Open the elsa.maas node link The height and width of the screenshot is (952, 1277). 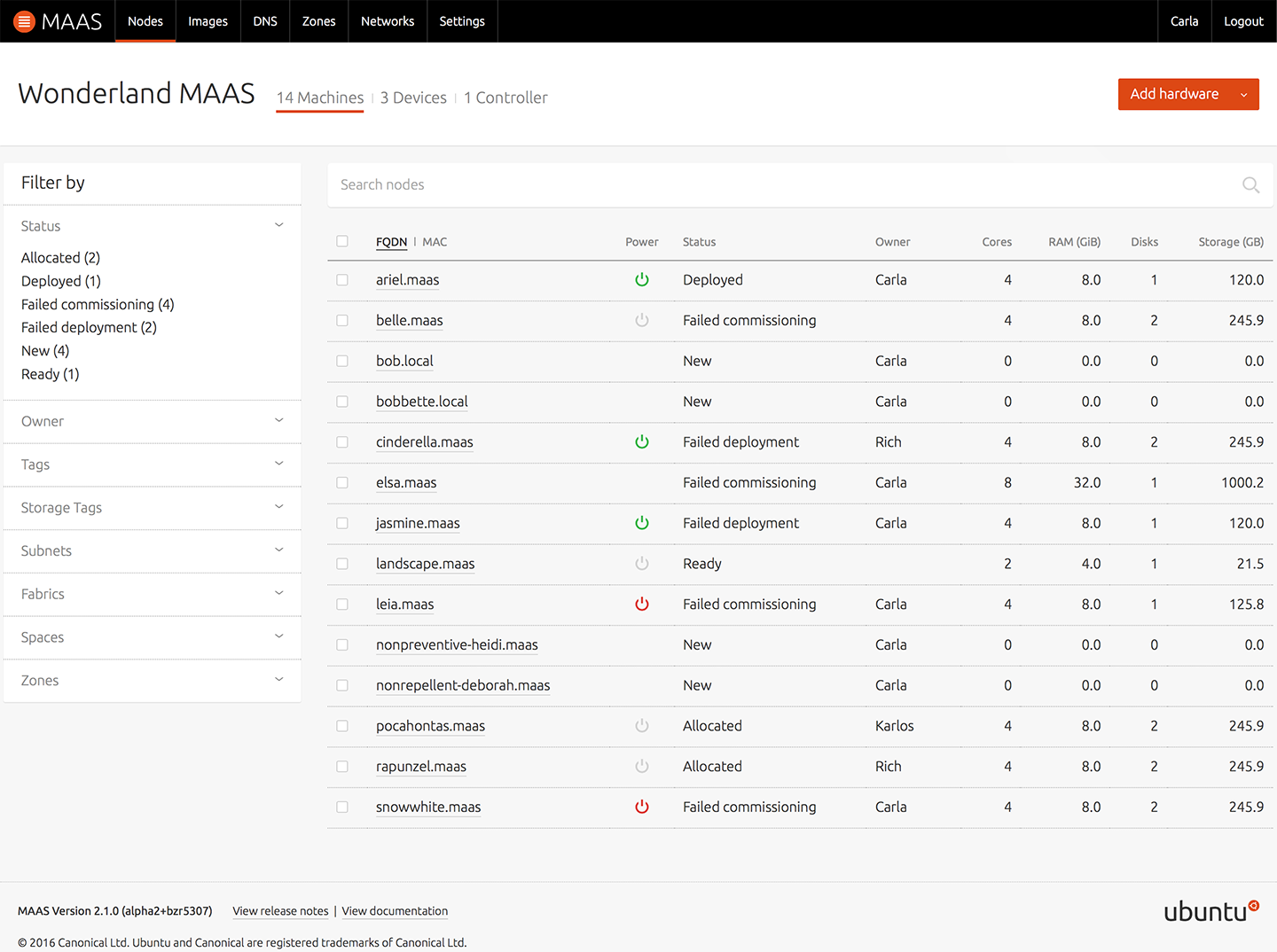(406, 482)
